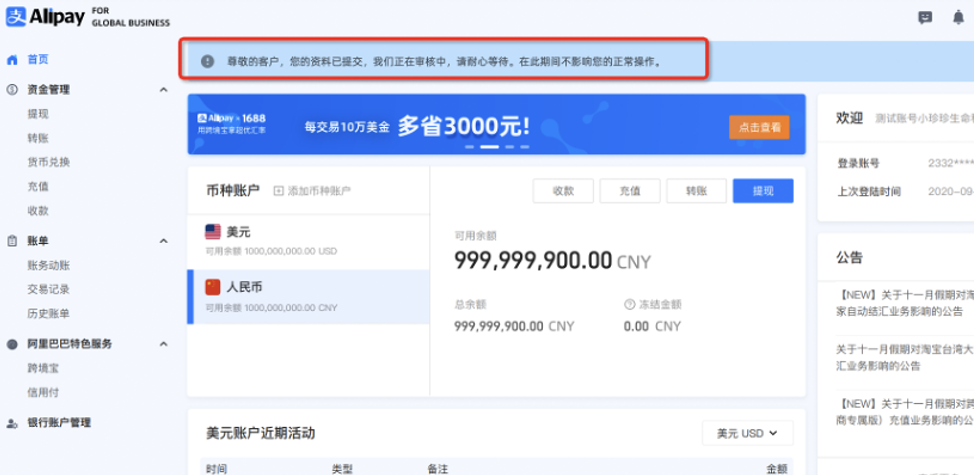974x475 pixels.
Task: Click the China flag icon for 人民币
Action: 213,287
